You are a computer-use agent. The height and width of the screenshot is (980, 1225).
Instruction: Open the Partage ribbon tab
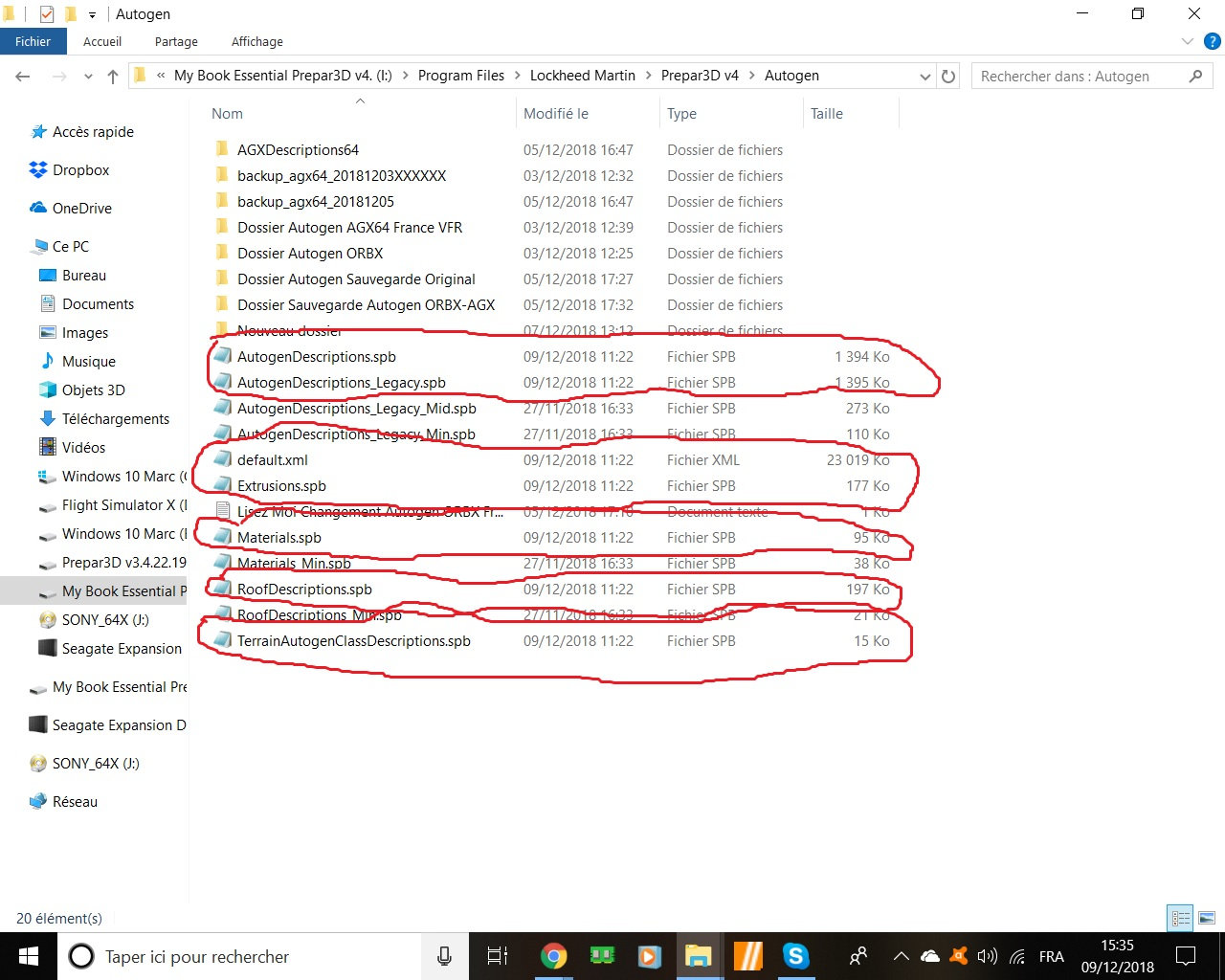coord(176,41)
